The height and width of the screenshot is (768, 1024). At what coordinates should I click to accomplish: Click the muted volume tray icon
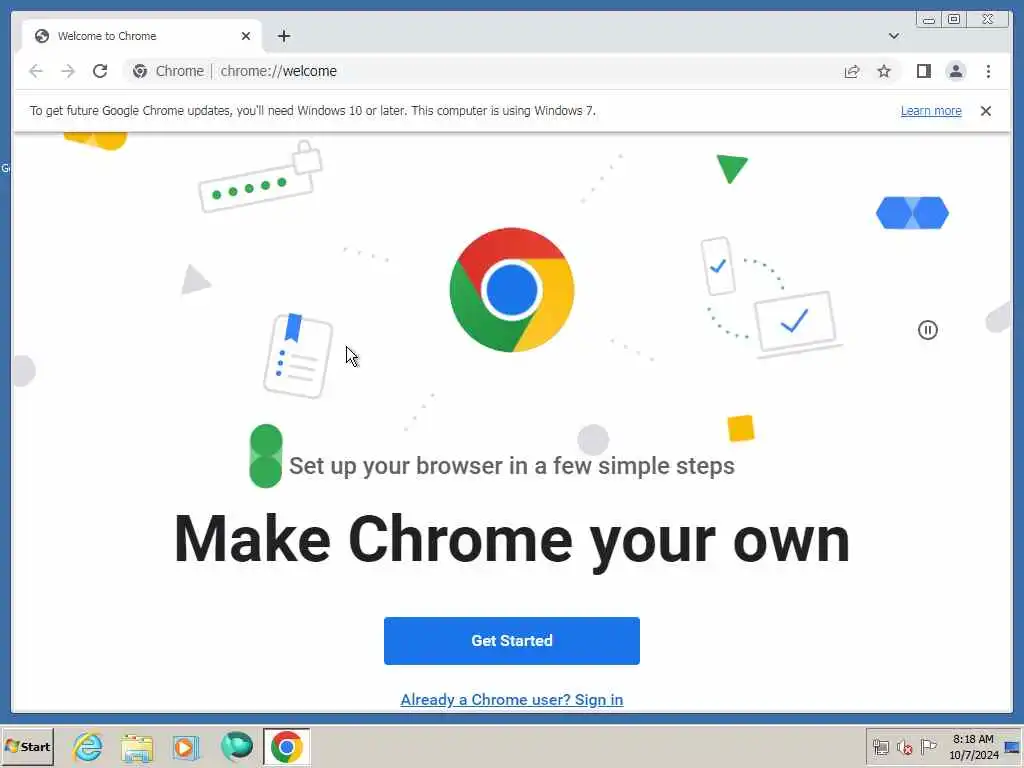tap(904, 747)
